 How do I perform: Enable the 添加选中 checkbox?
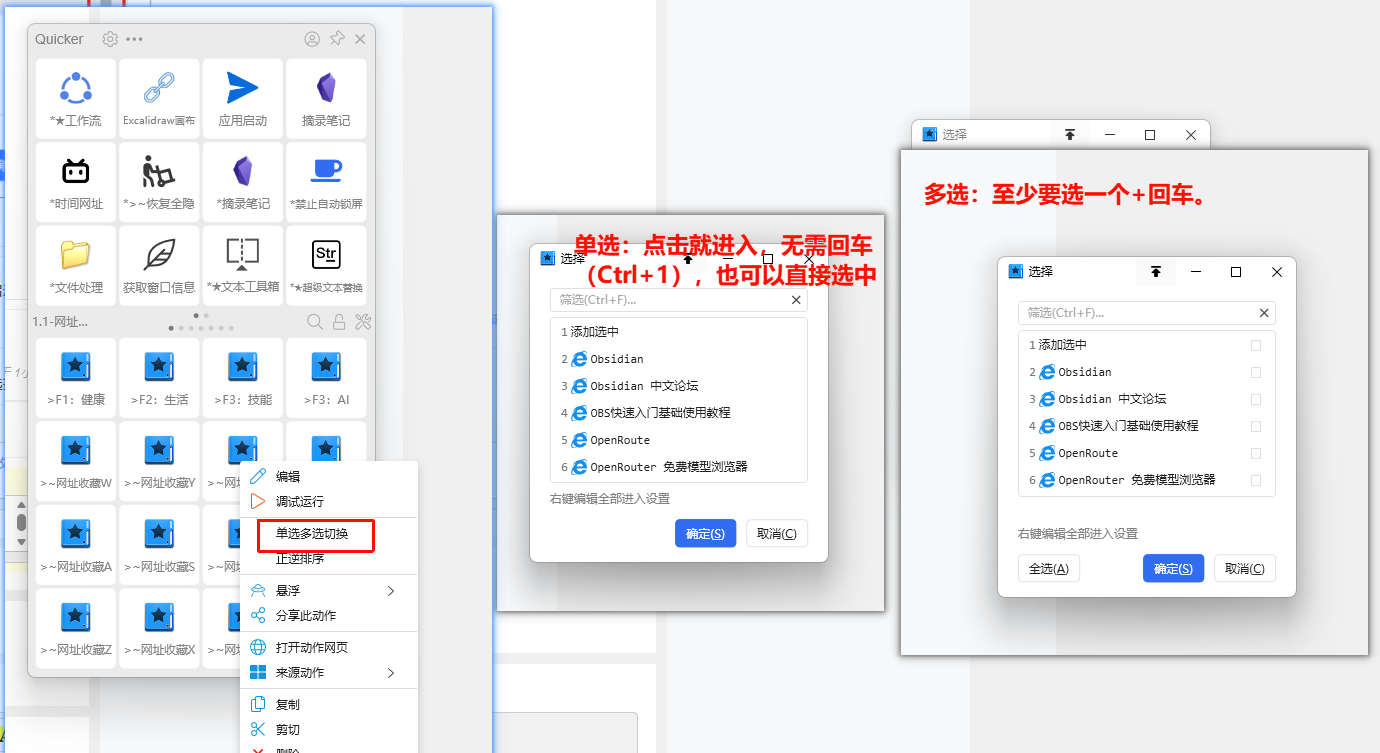tap(1256, 345)
